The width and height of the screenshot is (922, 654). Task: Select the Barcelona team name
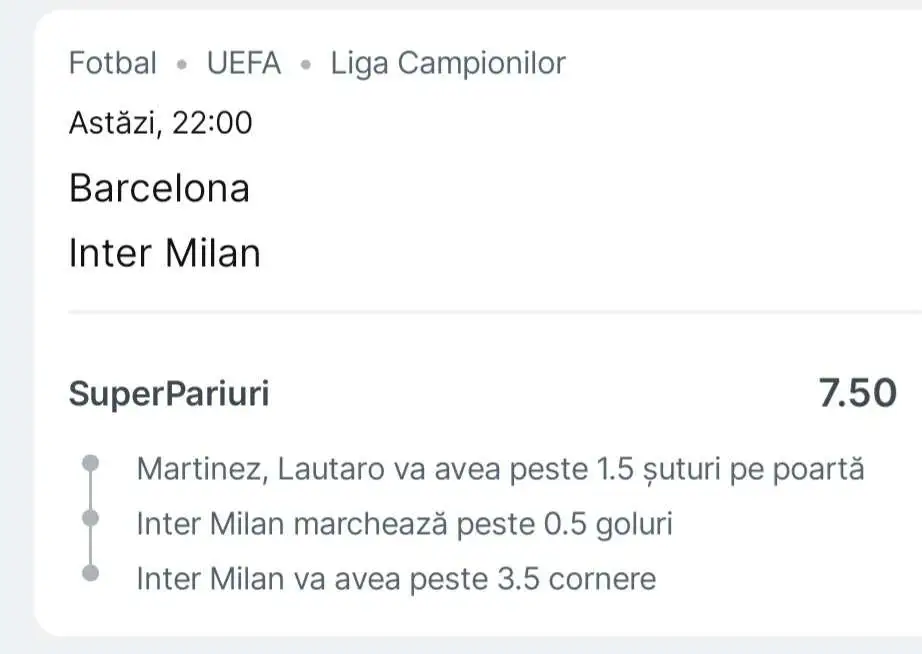pyautogui.click(x=159, y=188)
